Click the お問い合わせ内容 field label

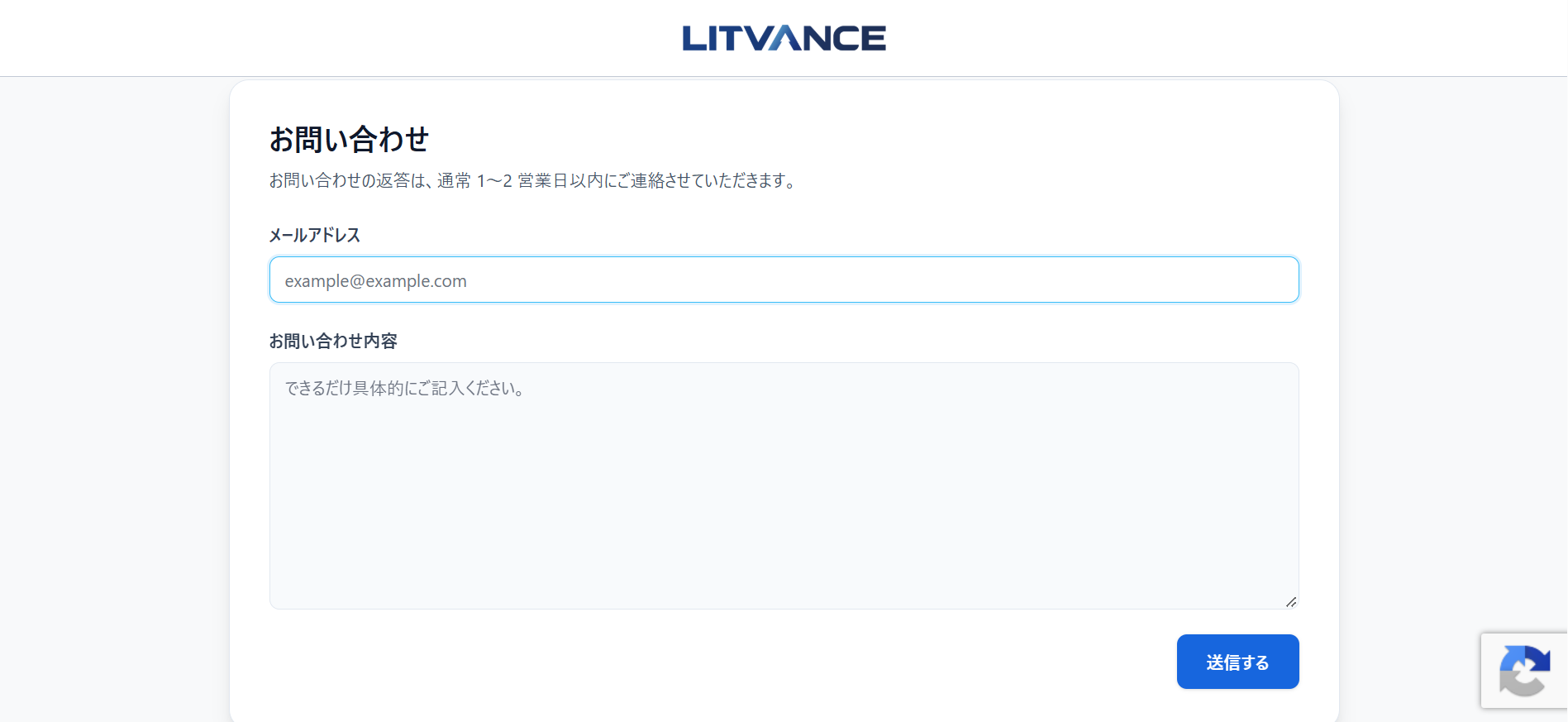[x=333, y=341]
